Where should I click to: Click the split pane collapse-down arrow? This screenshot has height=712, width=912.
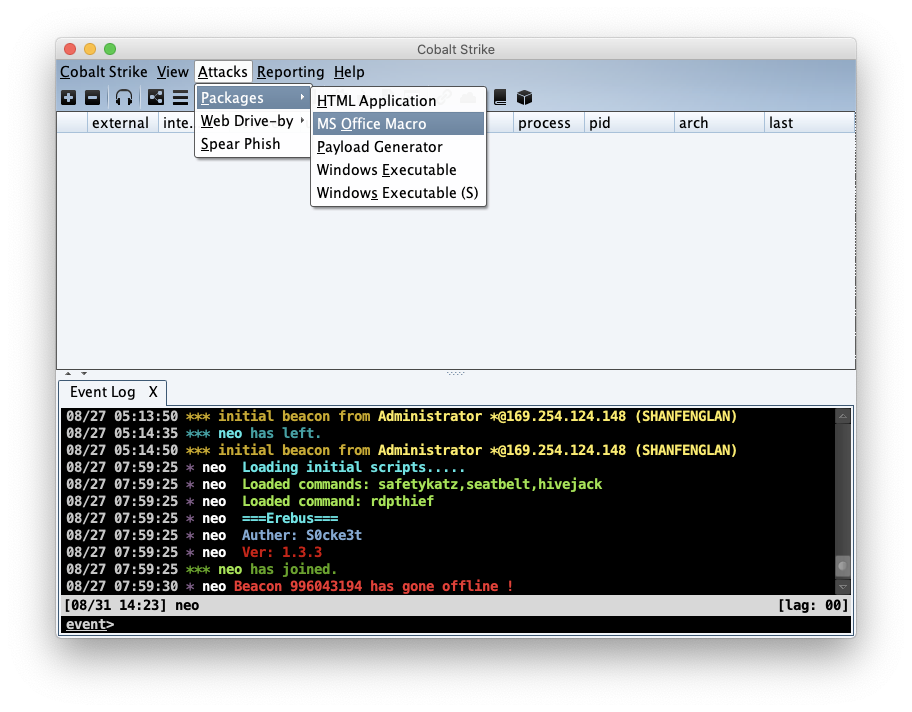pyautogui.click(x=84, y=373)
